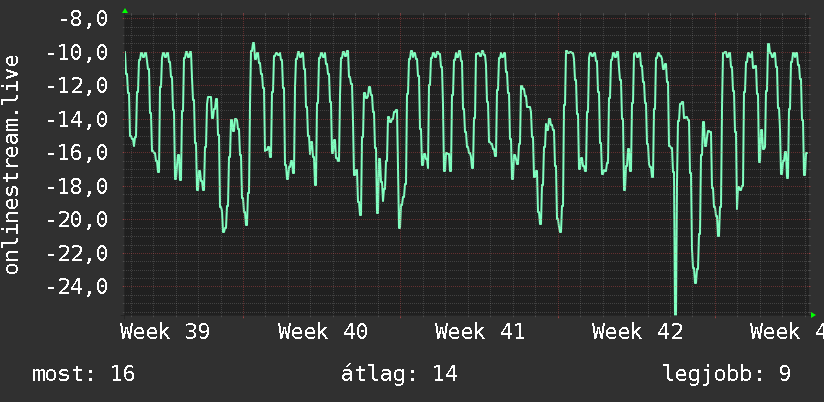This screenshot has height=402, width=824.
Task: Click the 'Week 41' axis label
Action: coord(480,332)
